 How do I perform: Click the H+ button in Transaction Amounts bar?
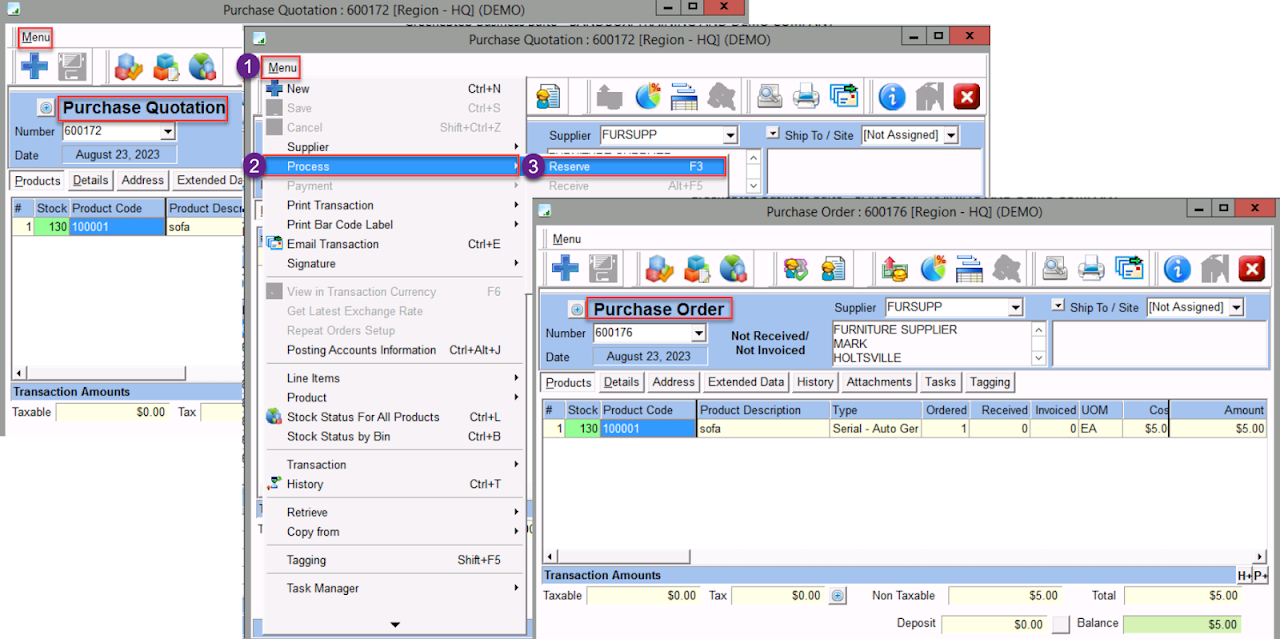coord(1245,576)
